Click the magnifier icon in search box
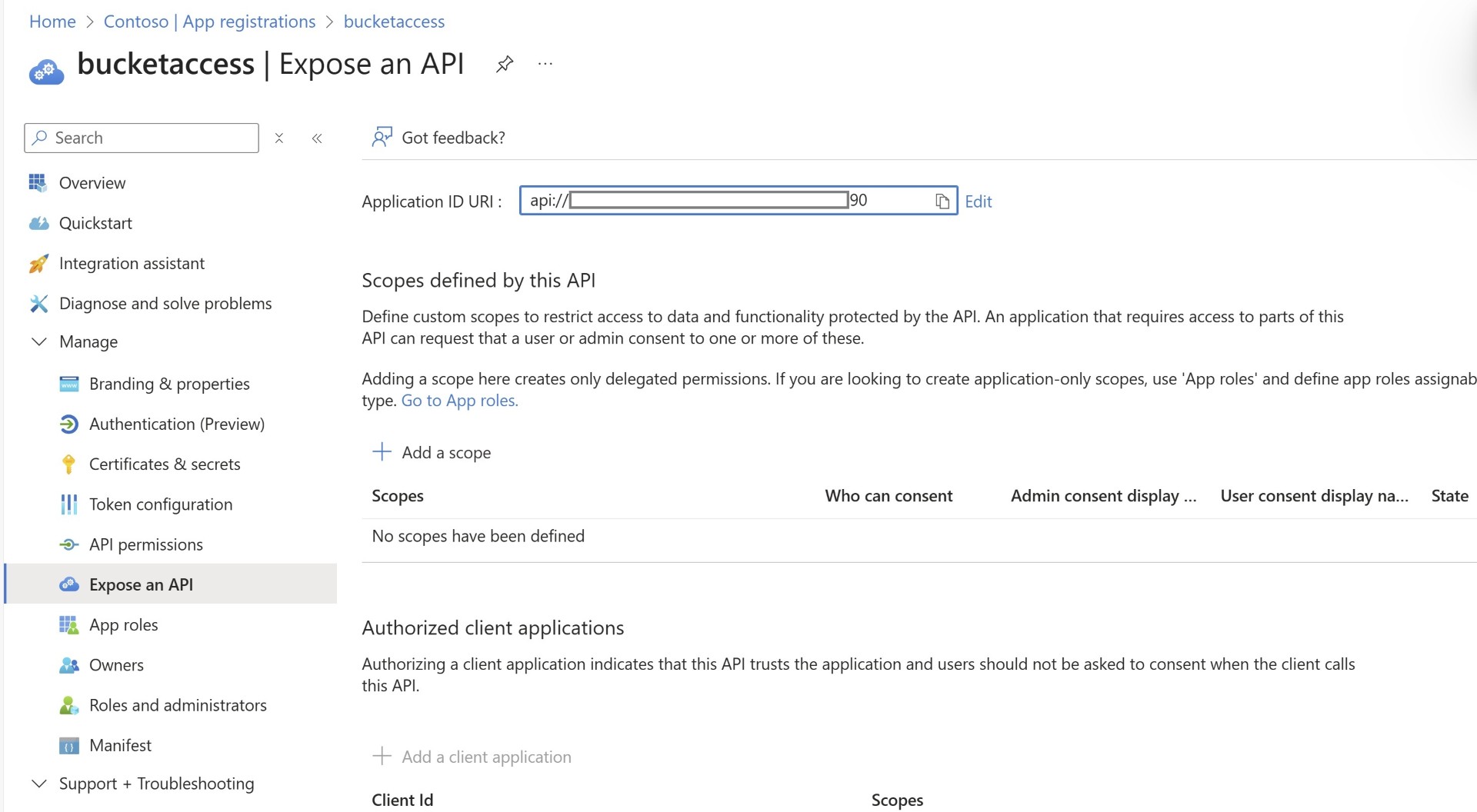 pyautogui.click(x=40, y=137)
